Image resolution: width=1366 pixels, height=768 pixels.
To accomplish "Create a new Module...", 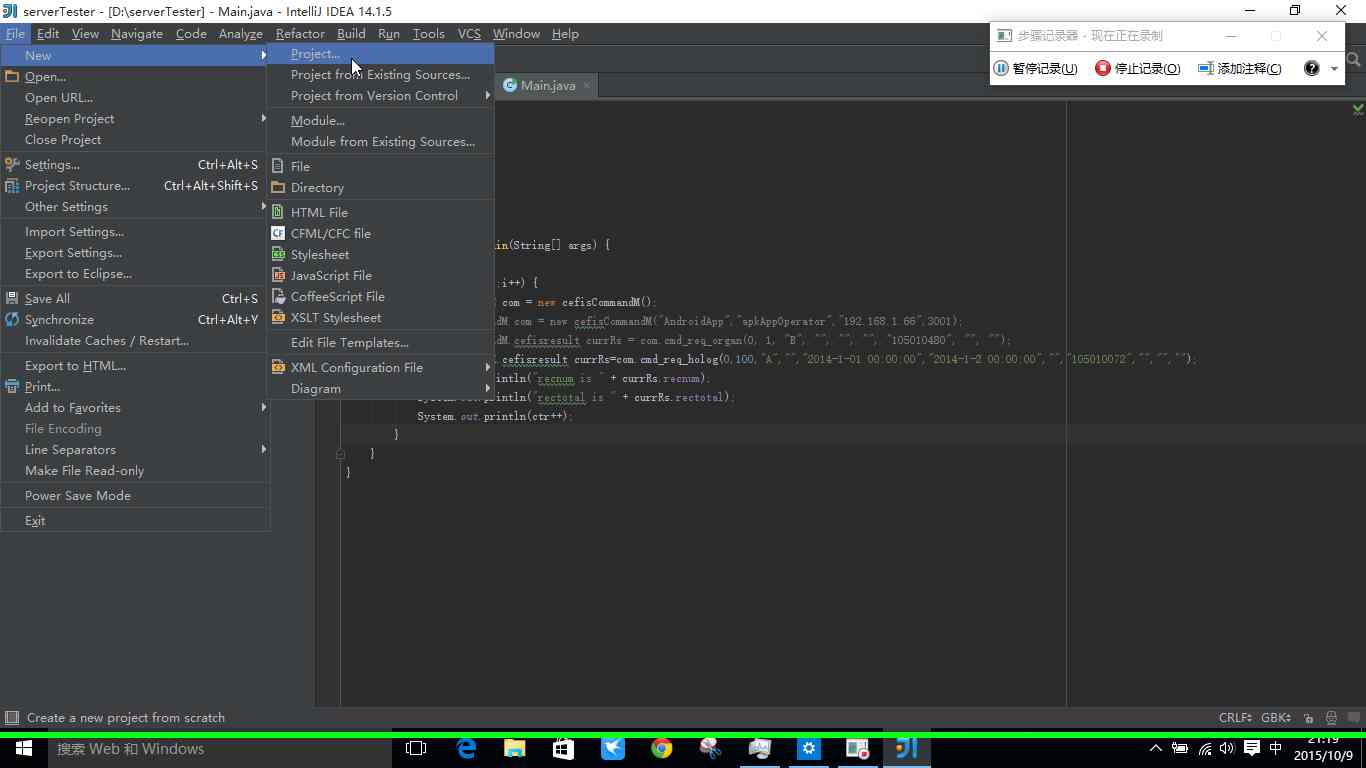I will (x=380, y=121).
